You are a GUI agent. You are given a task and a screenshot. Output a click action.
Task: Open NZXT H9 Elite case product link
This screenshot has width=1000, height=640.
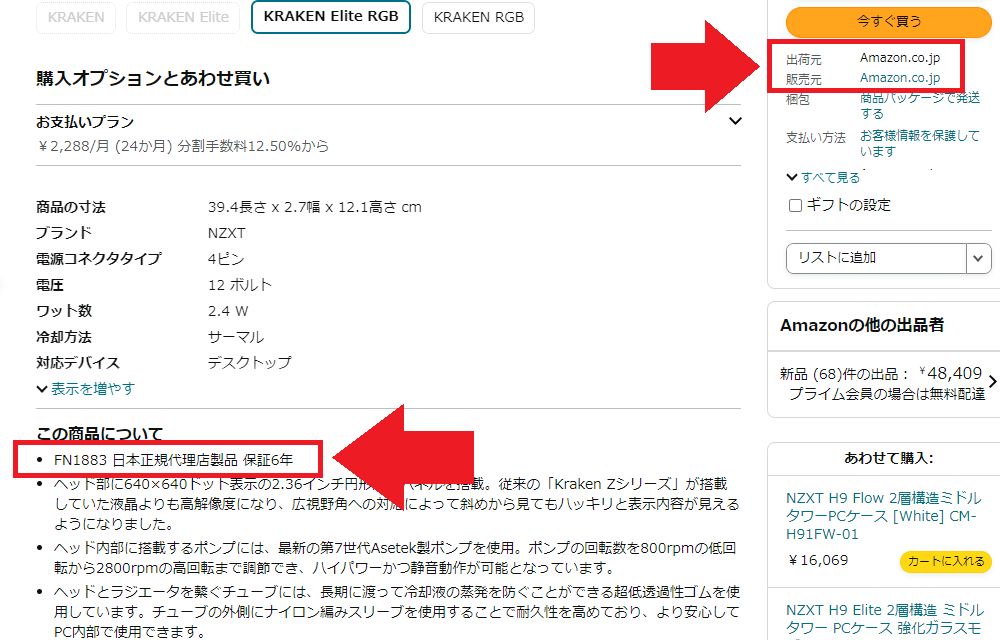[x=883, y=618]
